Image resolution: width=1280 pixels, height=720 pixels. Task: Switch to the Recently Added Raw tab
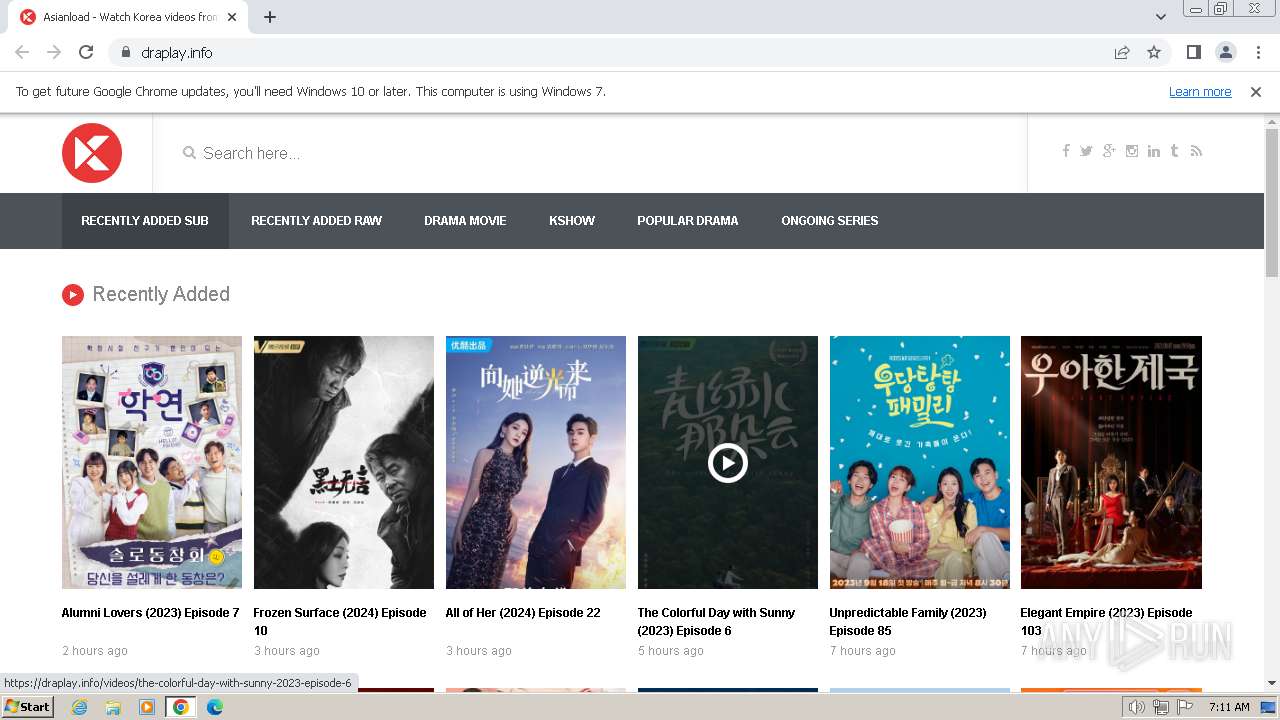point(316,221)
